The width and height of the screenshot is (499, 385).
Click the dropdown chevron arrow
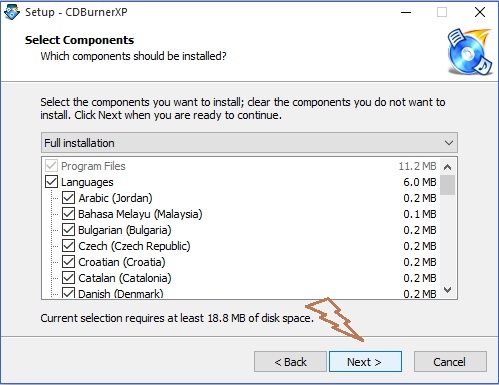coord(449,143)
